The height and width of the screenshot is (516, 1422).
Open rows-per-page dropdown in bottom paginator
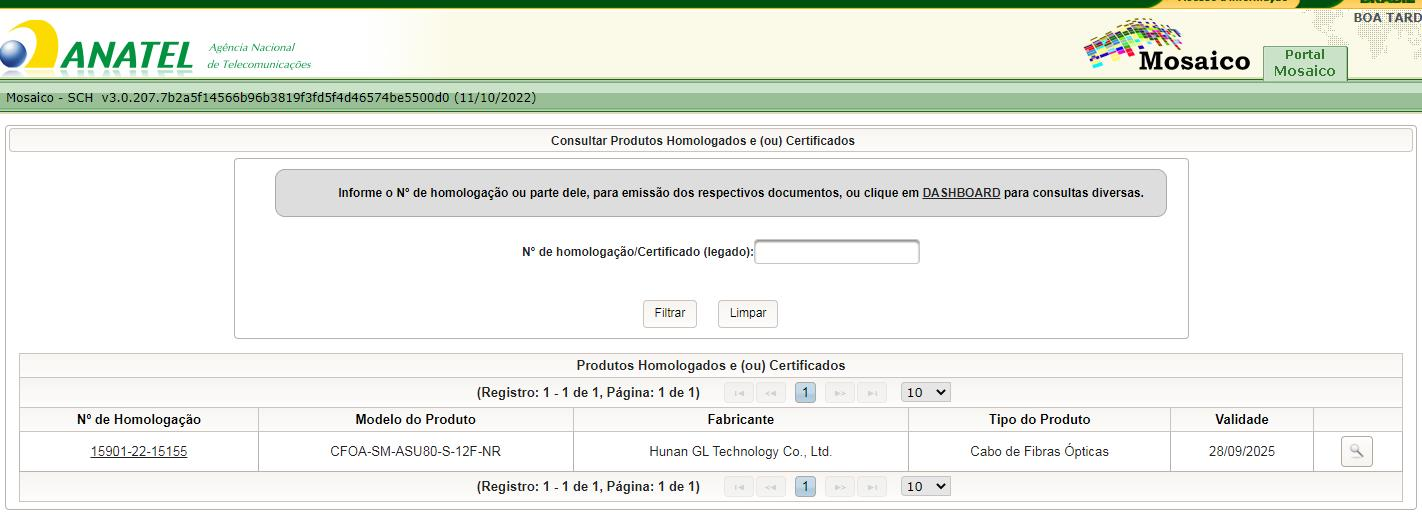(x=926, y=487)
